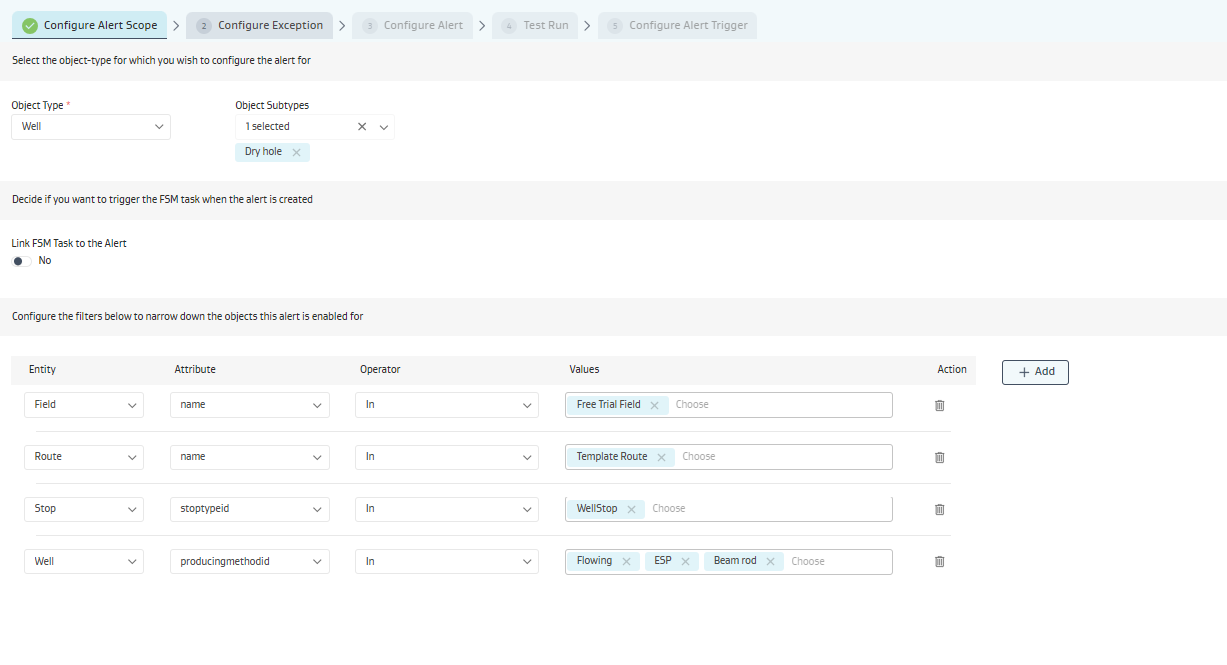
Task: Clear all selected Object Subtypes
Action: point(362,127)
